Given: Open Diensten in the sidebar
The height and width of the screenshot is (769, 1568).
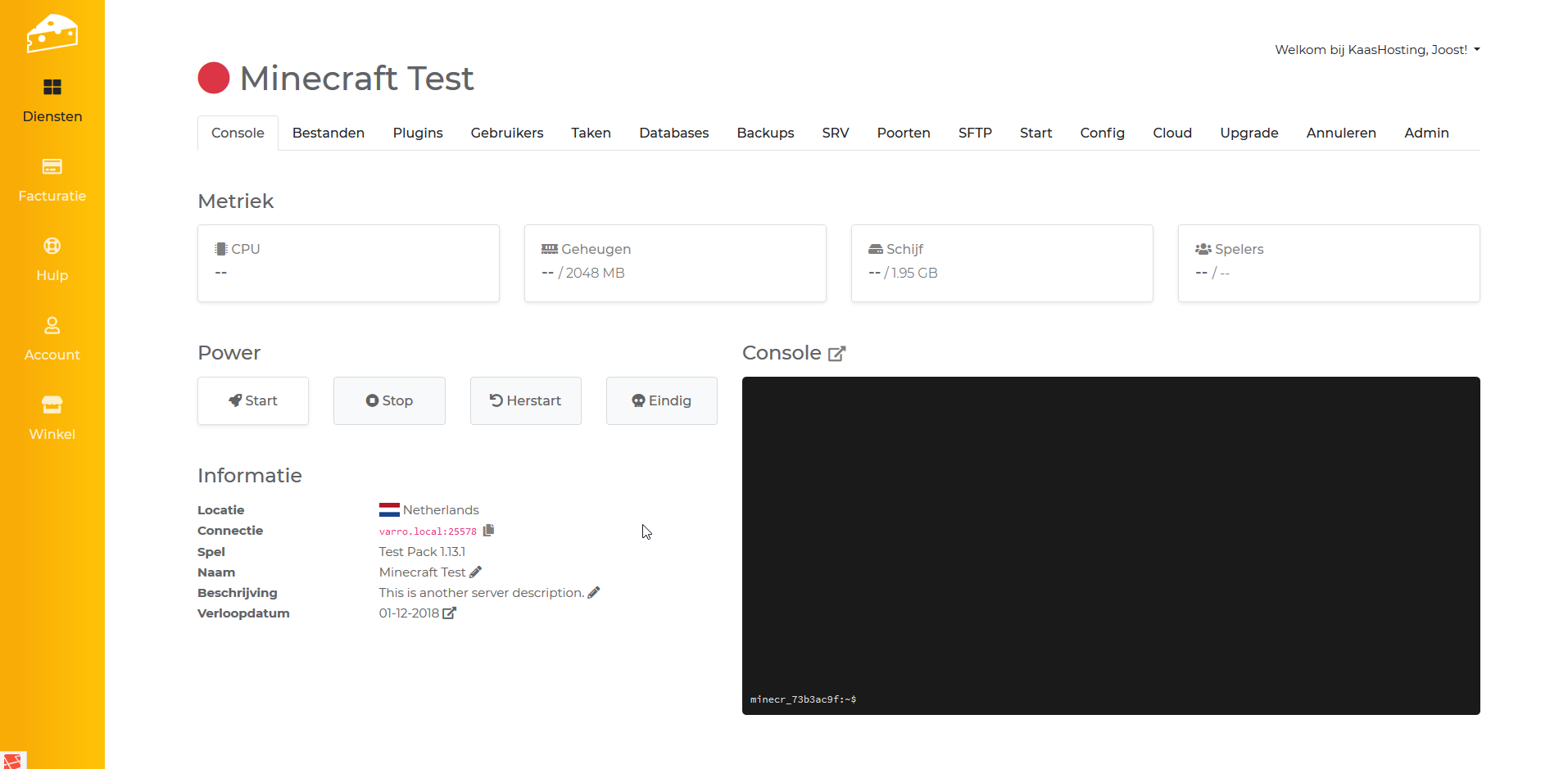Looking at the screenshot, I should (52, 100).
